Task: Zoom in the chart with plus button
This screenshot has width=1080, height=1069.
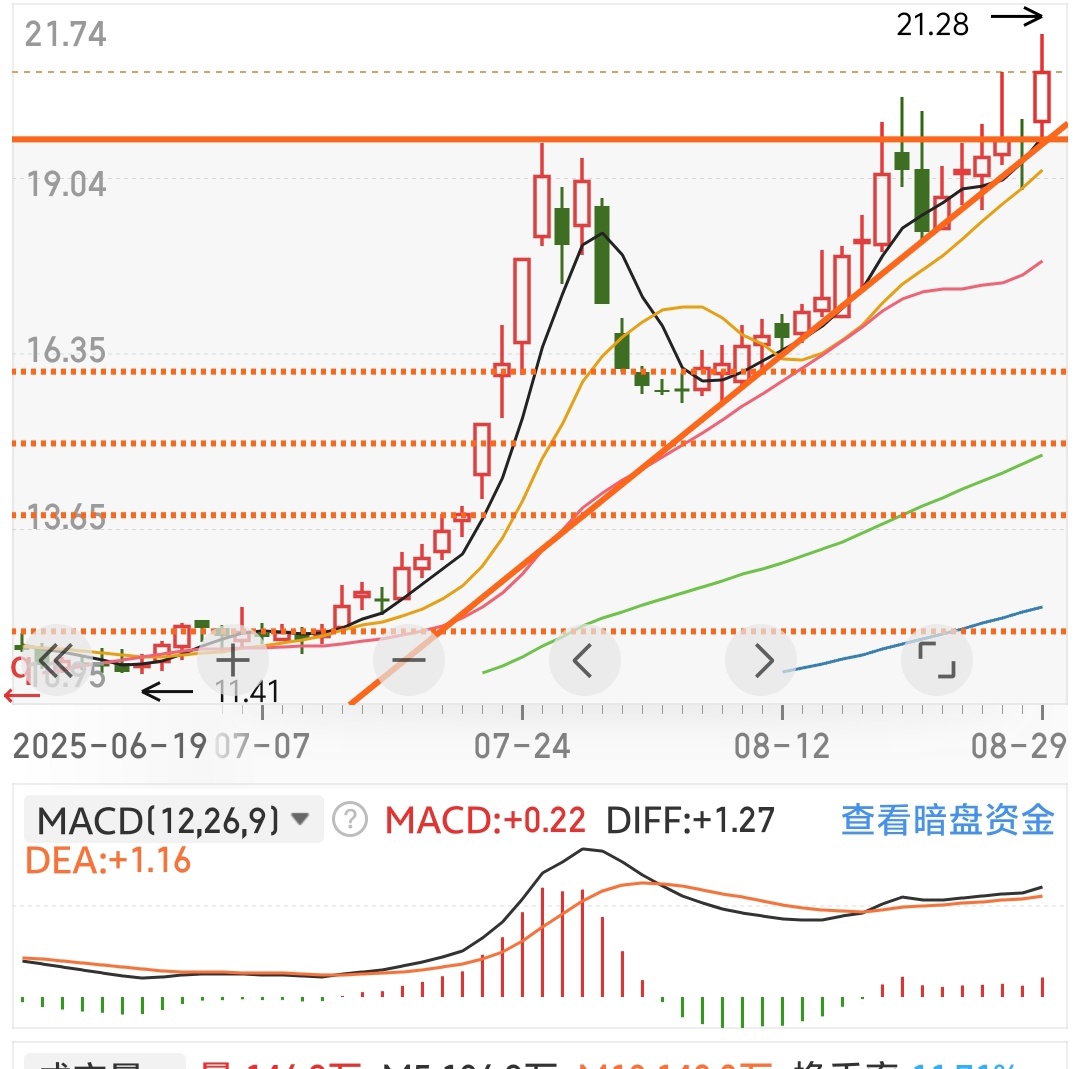Action: point(233,661)
